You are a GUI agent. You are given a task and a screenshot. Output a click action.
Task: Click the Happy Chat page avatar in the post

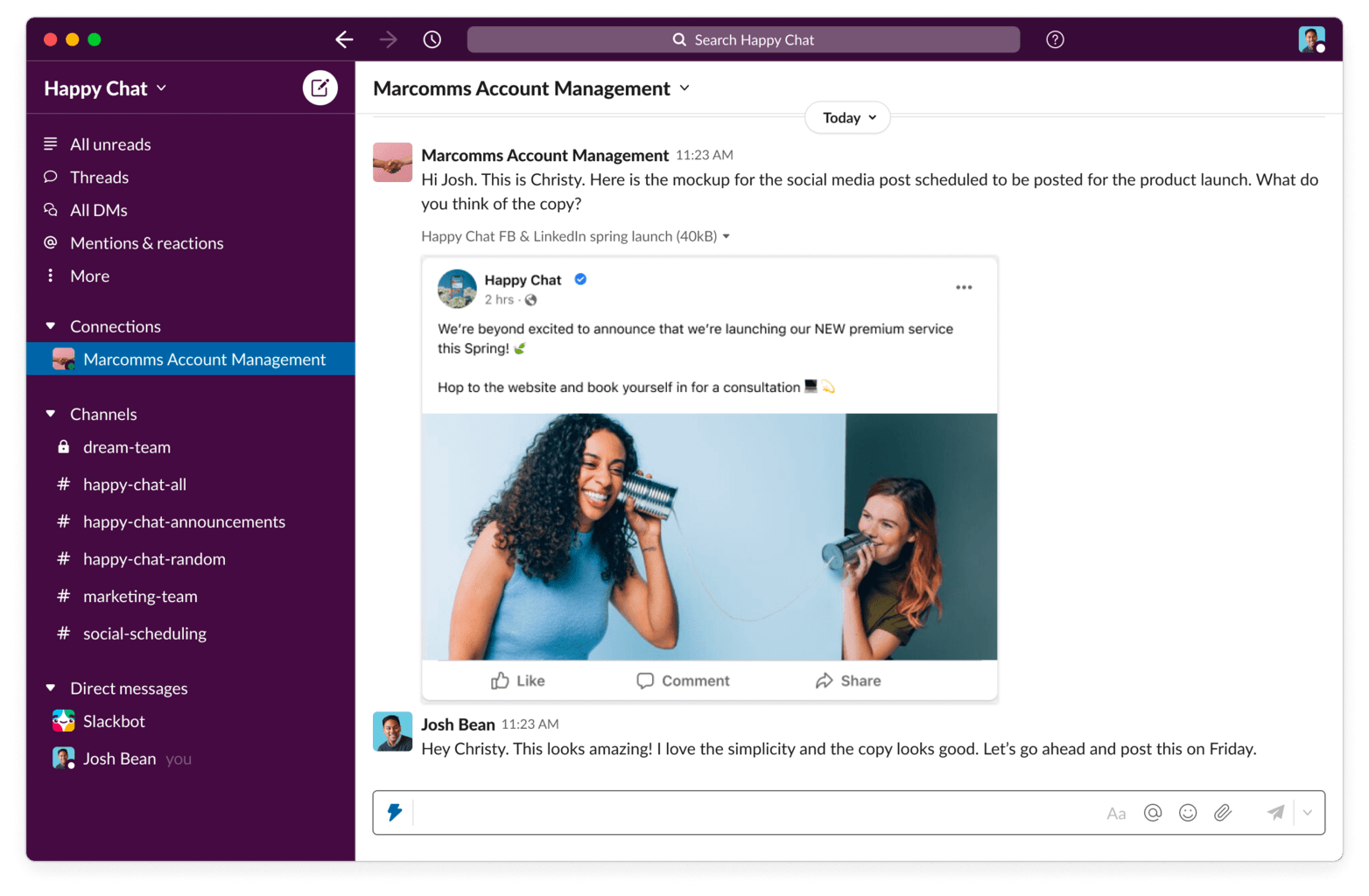coord(457,289)
